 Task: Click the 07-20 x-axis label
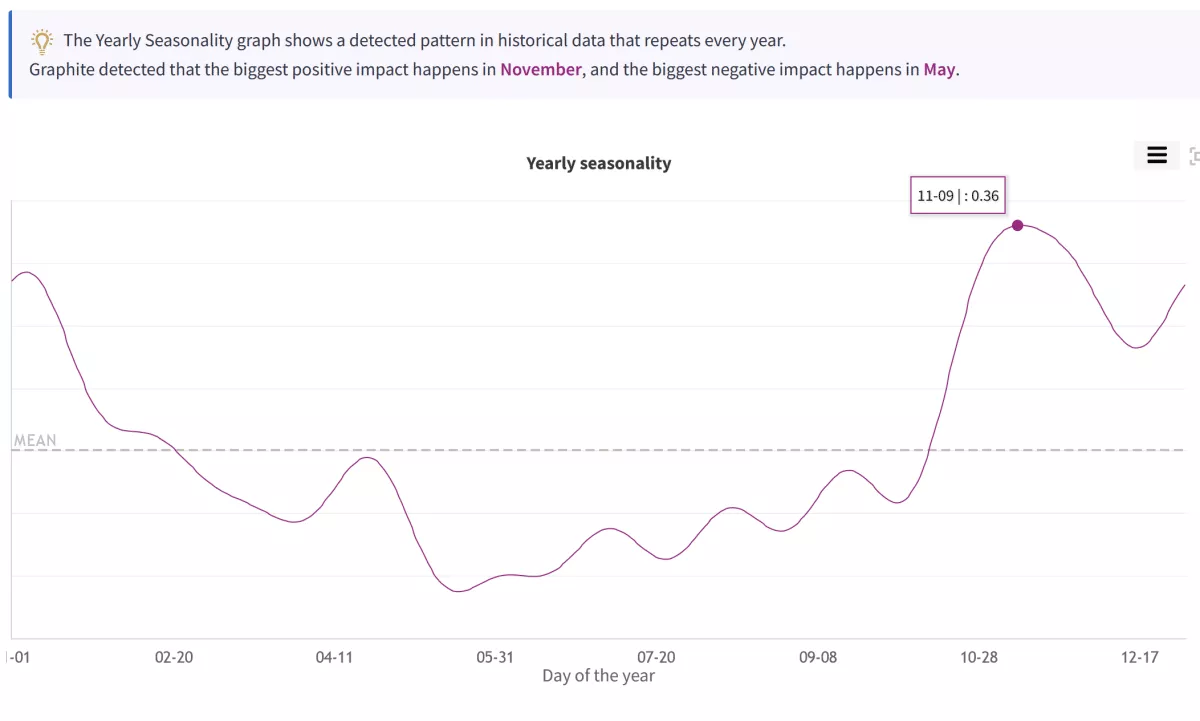pos(656,657)
